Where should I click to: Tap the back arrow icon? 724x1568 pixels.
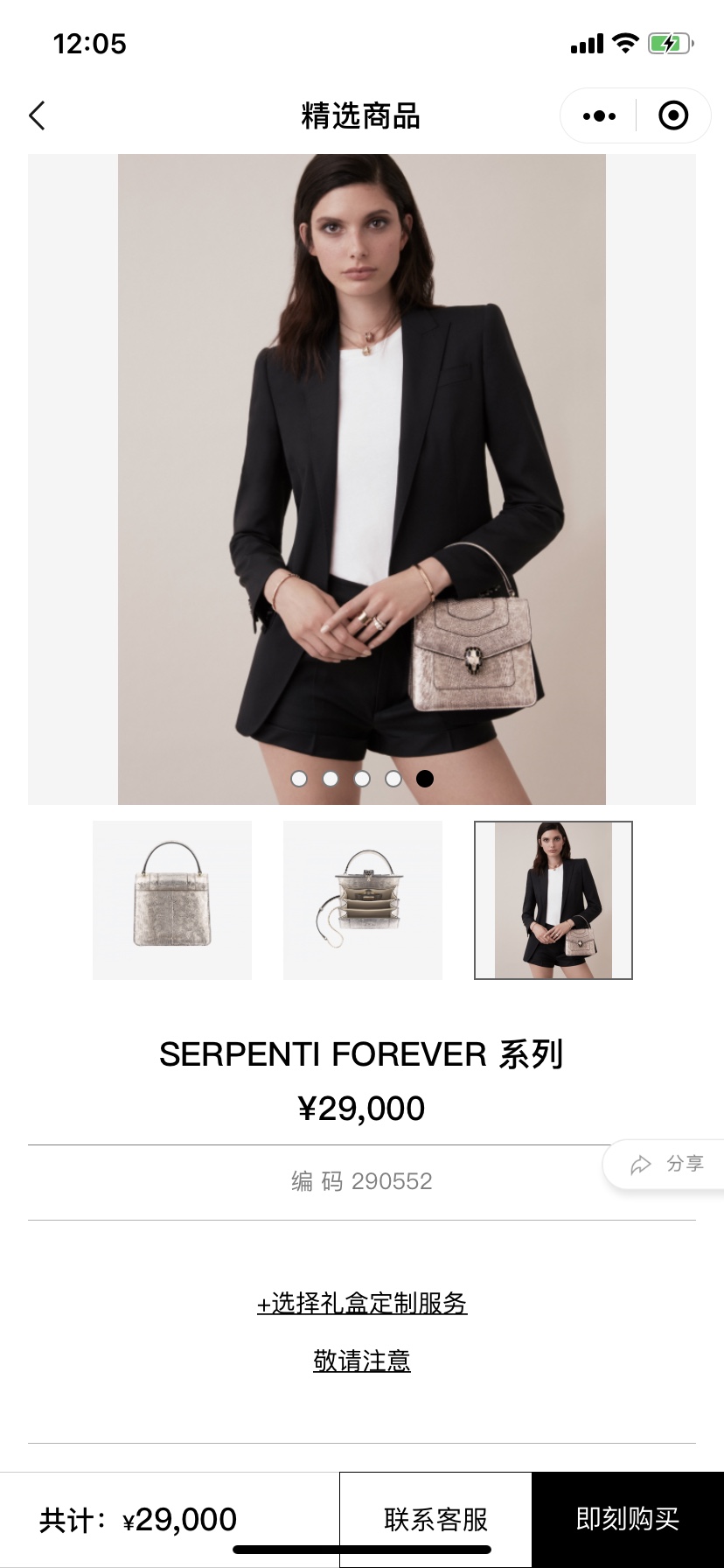pyautogui.click(x=37, y=115)
